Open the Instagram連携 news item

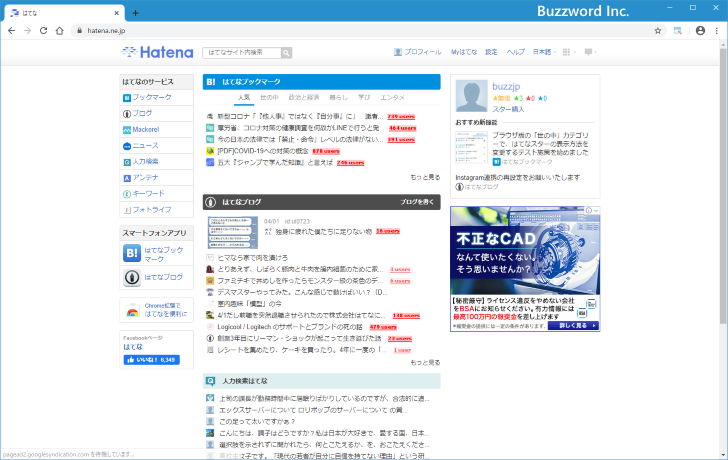[517, 177]
